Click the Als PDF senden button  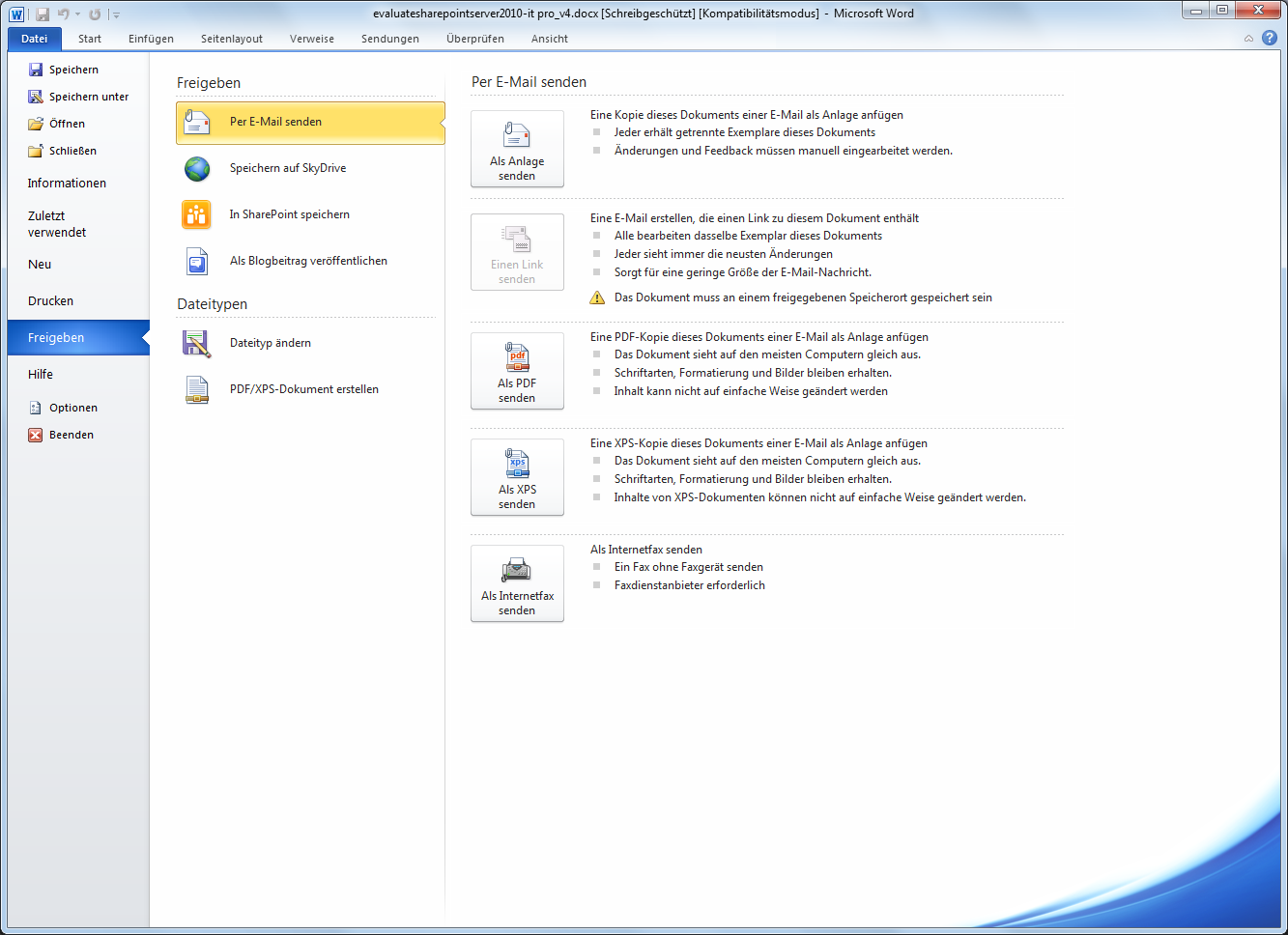point(517,371)
